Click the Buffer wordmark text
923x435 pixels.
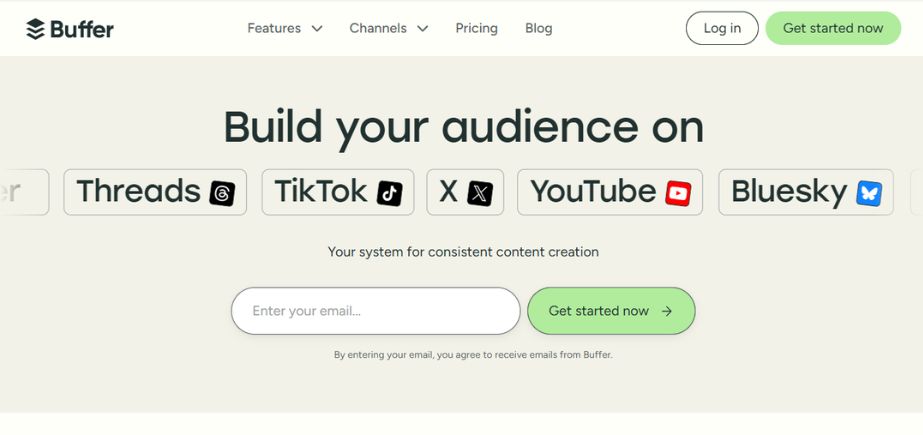82,29
